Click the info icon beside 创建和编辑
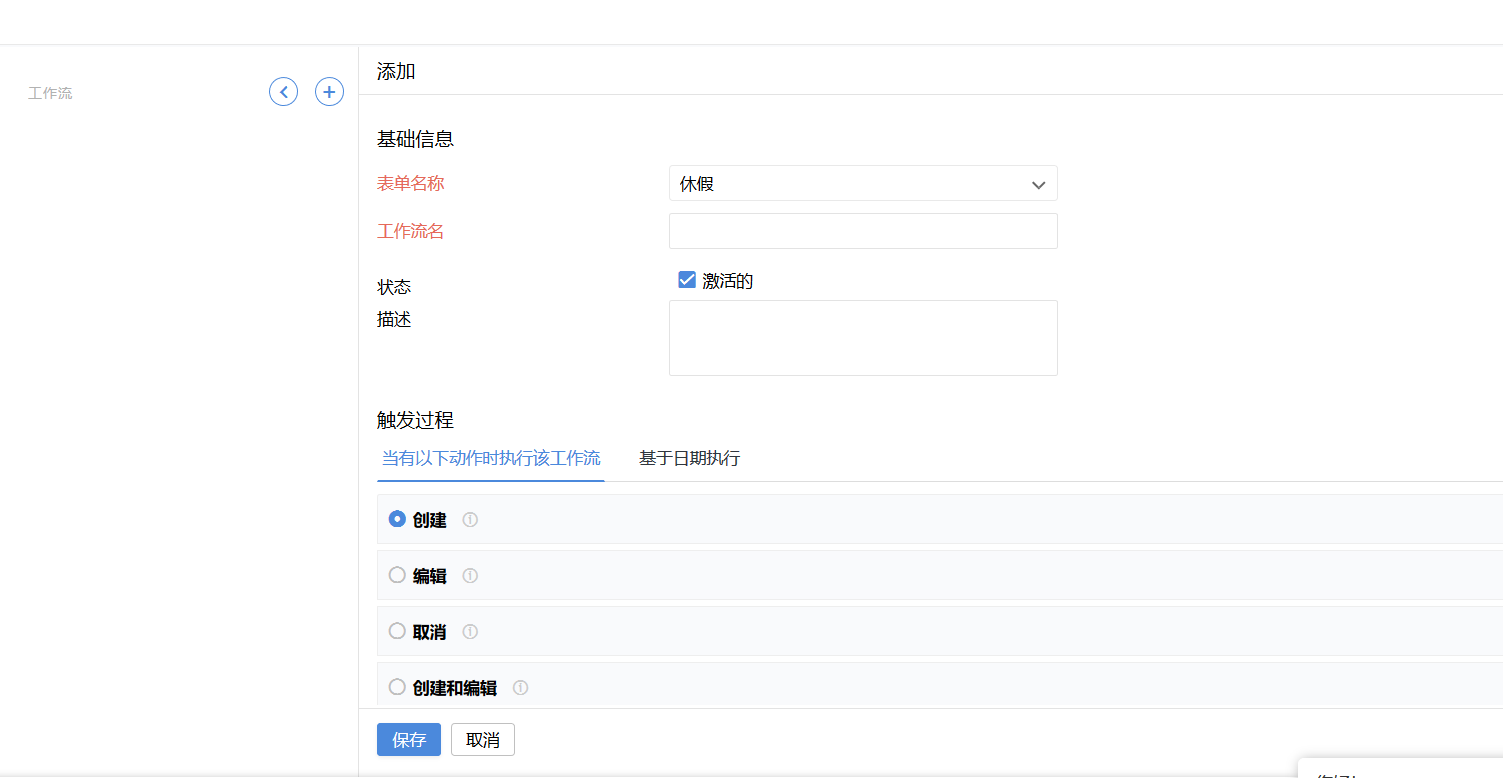Screen dimensions: 1503x778 [520, 688]
